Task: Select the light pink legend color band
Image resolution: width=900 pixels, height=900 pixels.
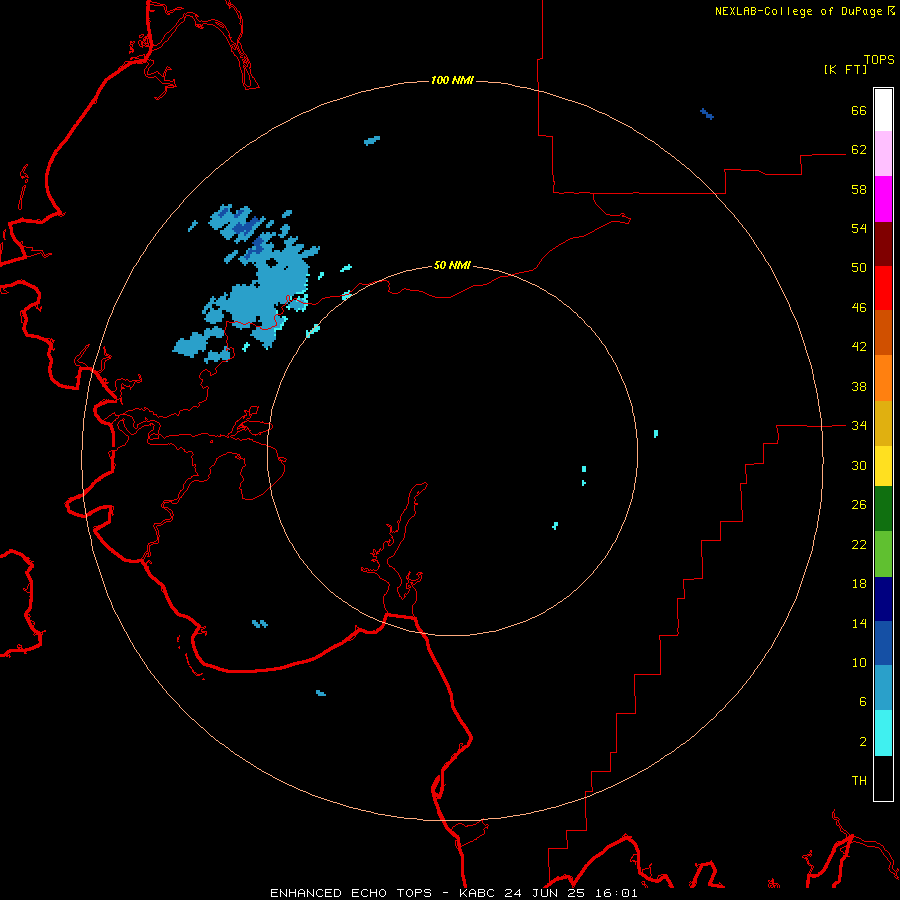Action: coord(883,154)
